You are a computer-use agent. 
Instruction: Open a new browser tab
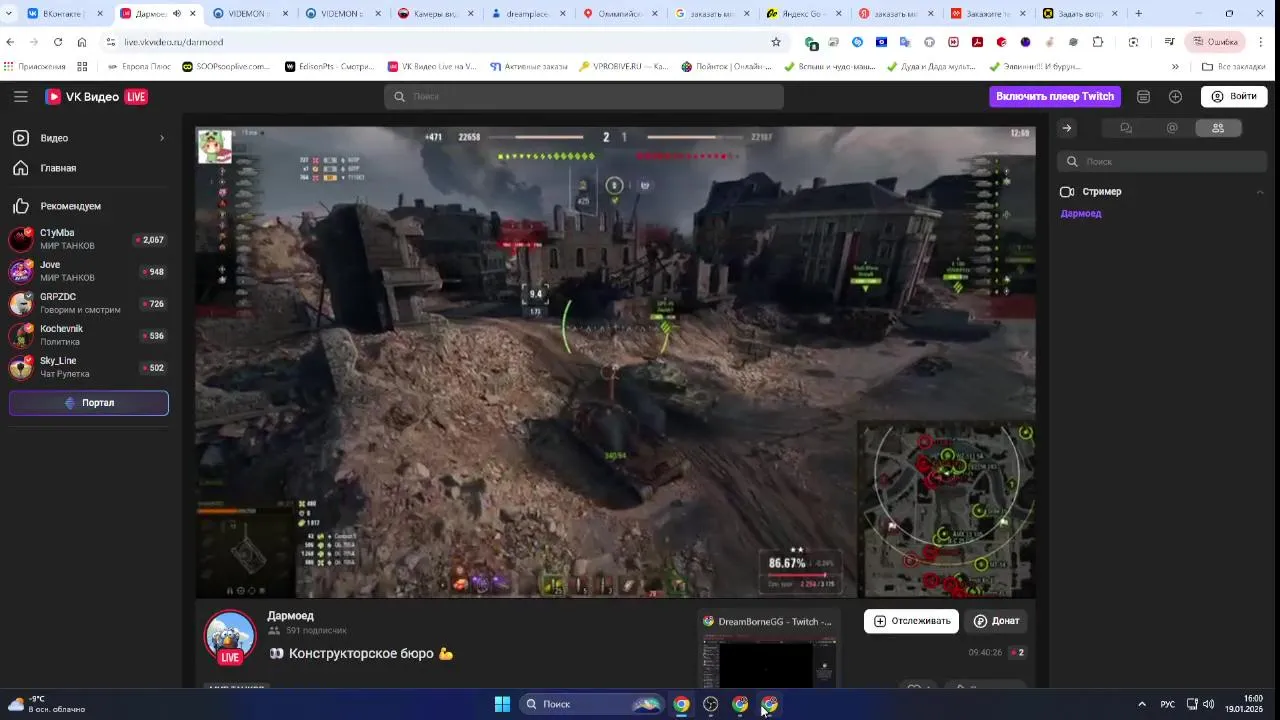coord(1138,14)
